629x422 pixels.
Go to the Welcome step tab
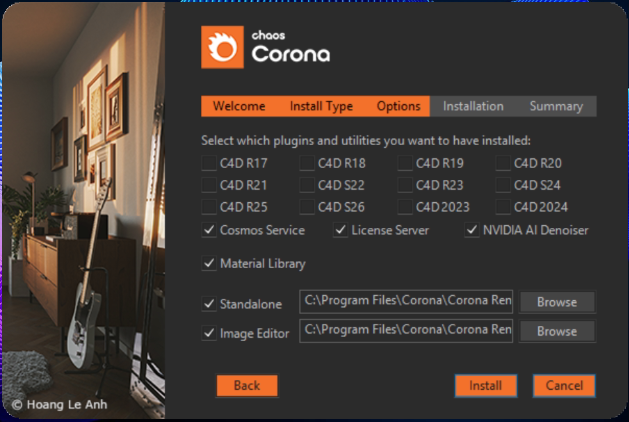[x=239, y=106]
